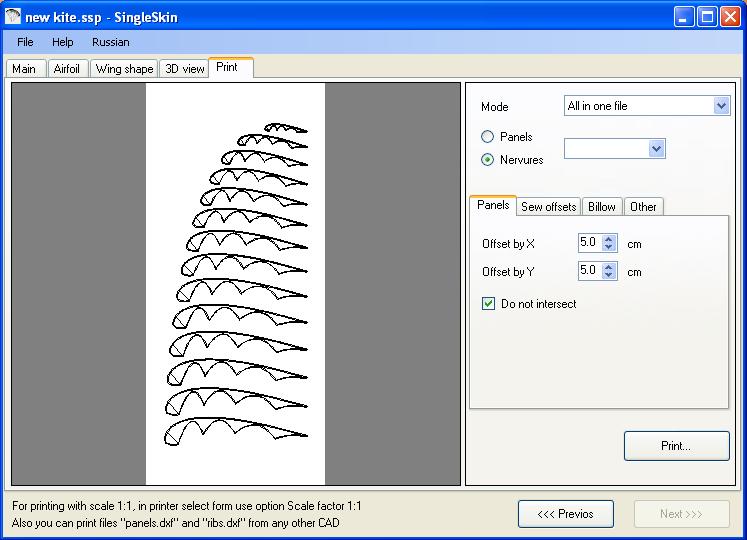Open the Mode dropdown list
Screen dimensions: 747x540
[721, 106]
